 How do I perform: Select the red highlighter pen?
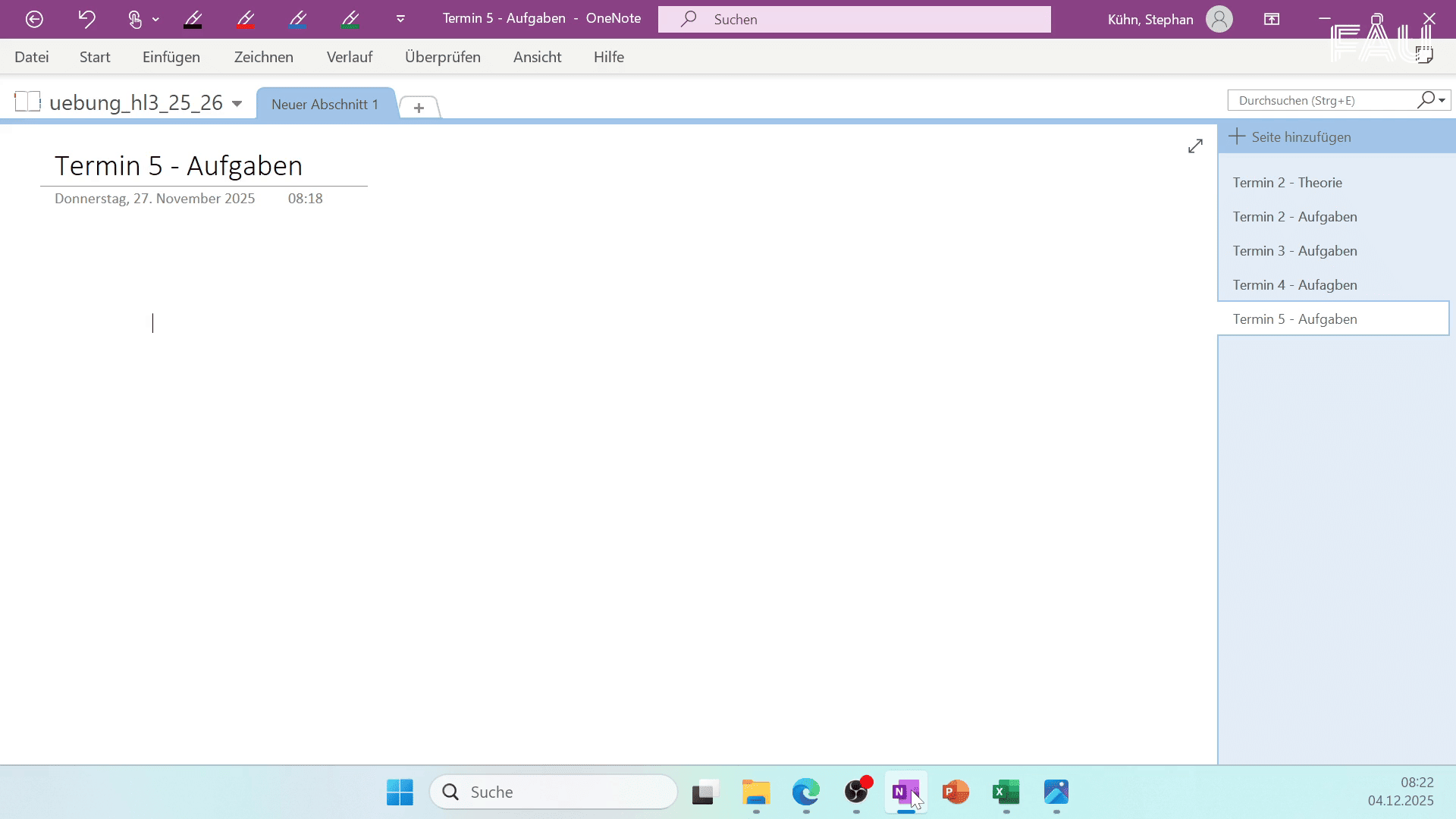point(245,19)
